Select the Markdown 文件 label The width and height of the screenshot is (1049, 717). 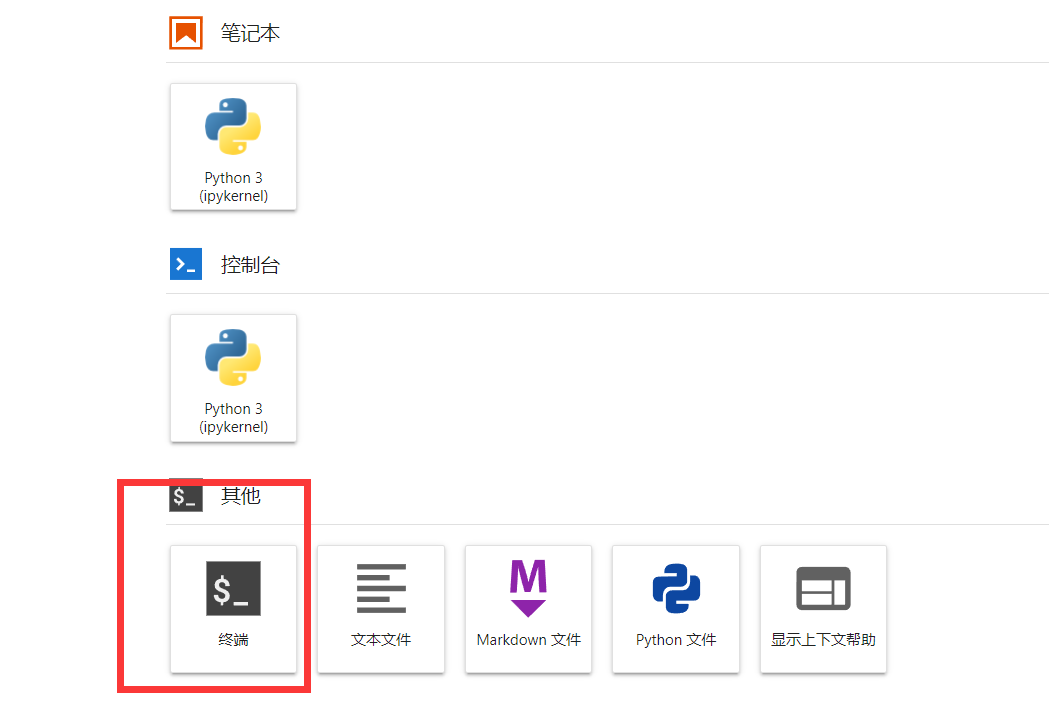[x=528, y=640]
